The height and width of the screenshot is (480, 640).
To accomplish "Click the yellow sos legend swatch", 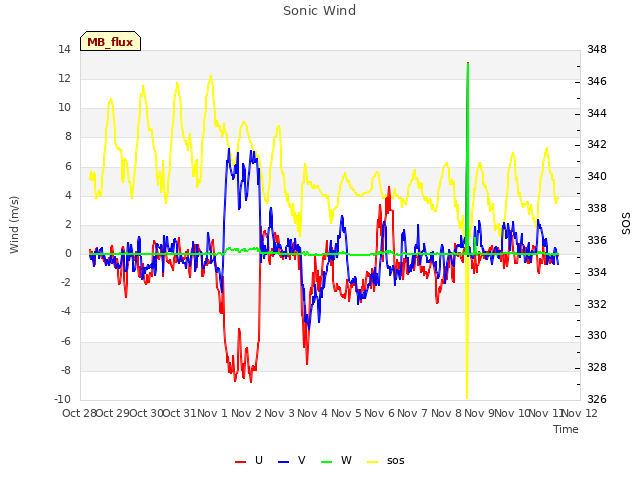I will [372, 462].
